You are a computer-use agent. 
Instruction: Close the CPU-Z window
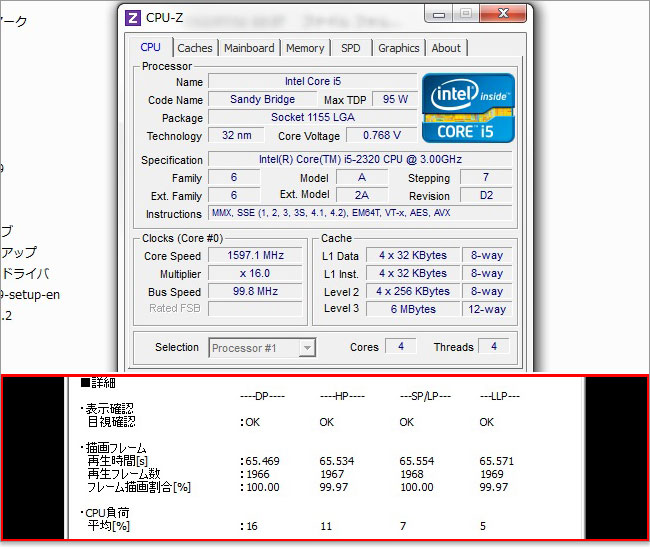point(501,14)
